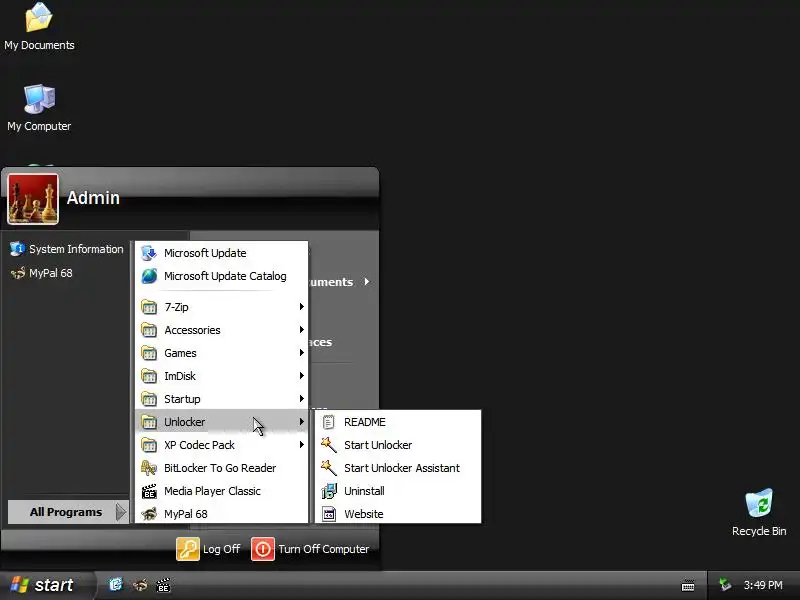Select the Recycle Bin desktop icon
This screenshot has height=600, width=800.
[759, 512]
